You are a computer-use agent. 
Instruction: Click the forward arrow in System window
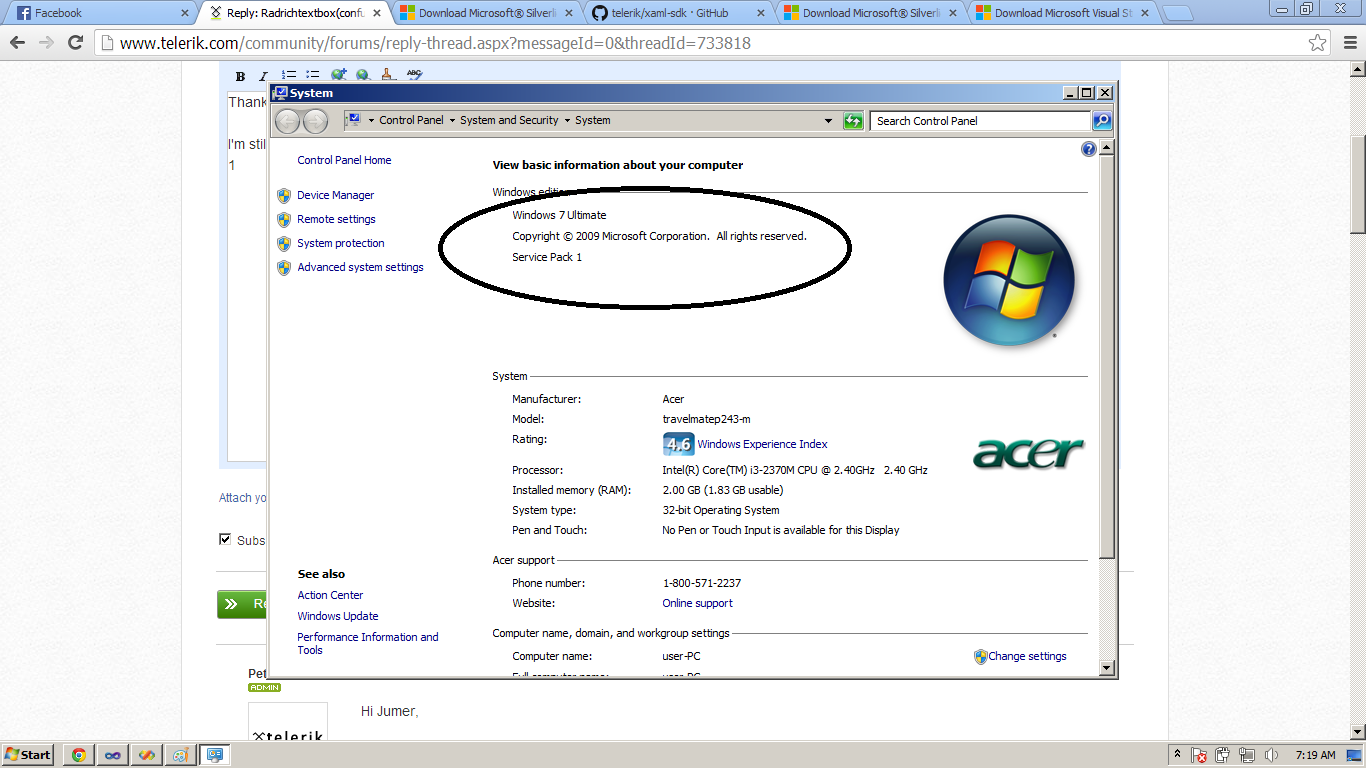(315, 121)
